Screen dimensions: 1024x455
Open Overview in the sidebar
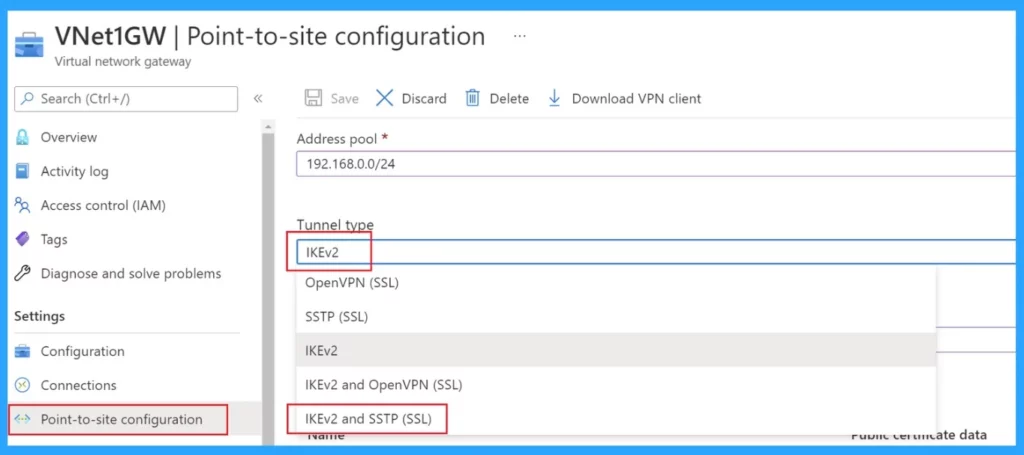69,138
